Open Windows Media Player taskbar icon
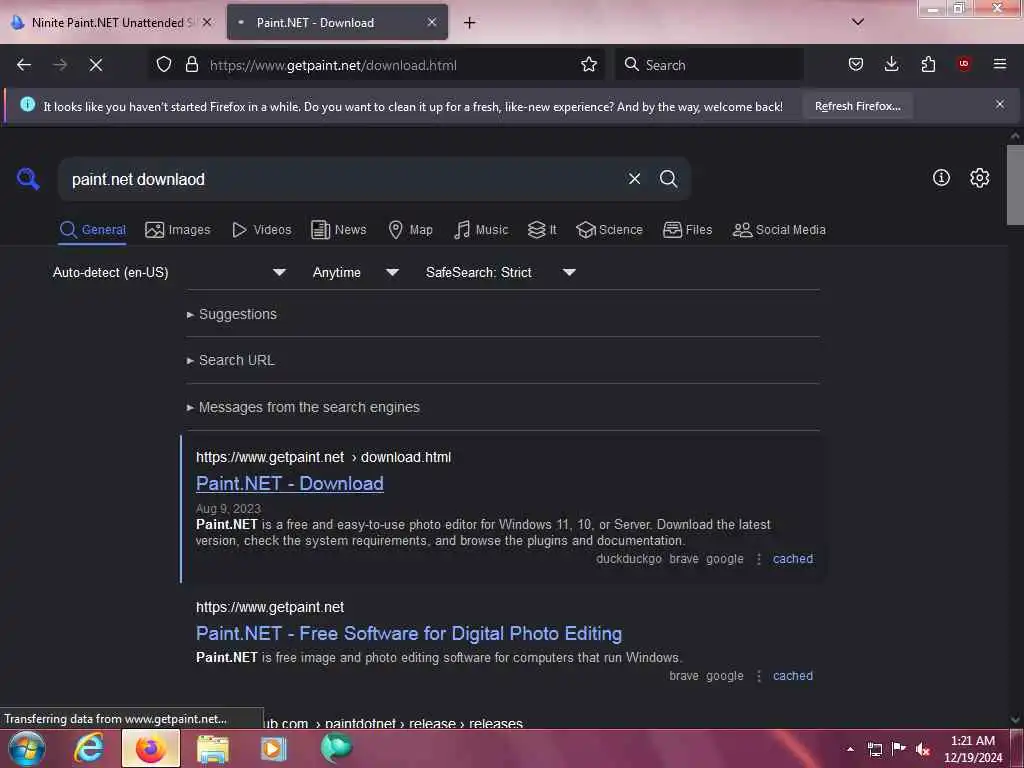The width and height of the screenshot is (1024, 768). (x=274, y=748)
